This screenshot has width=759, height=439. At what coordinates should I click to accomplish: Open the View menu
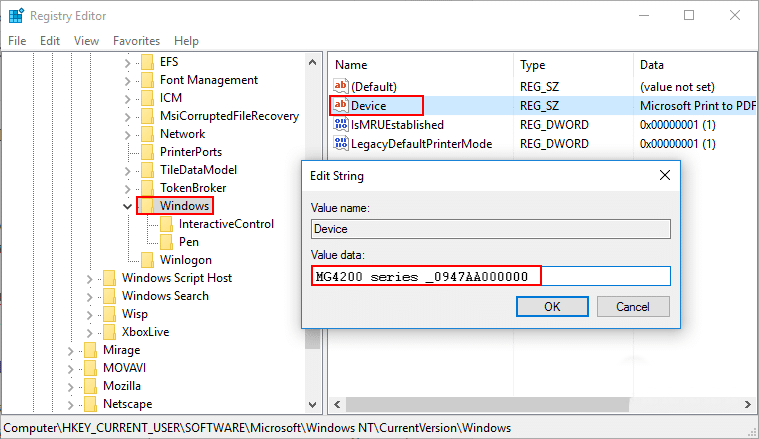(x=86, y=41)
